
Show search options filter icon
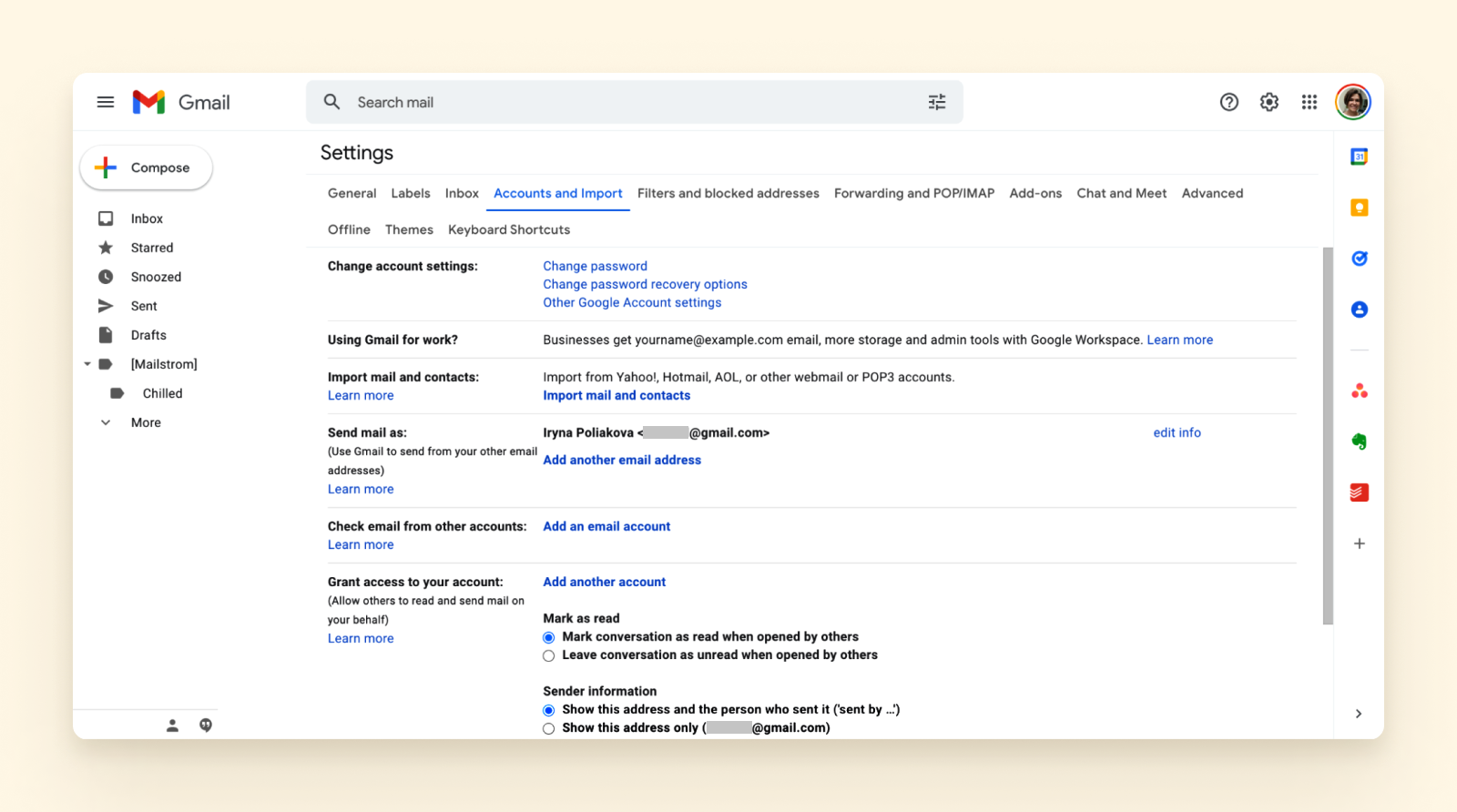point(937,102)
